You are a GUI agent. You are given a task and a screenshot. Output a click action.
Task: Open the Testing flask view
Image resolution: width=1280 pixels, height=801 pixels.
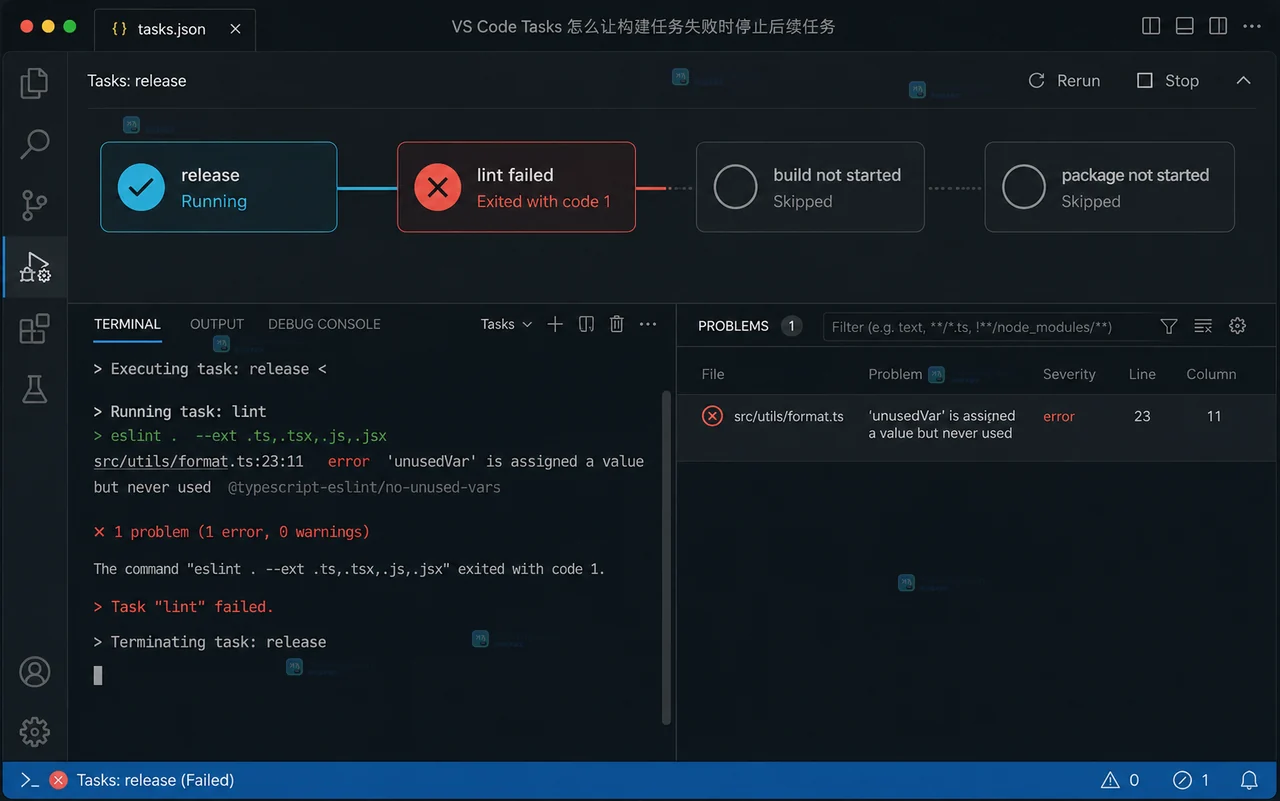34,390
